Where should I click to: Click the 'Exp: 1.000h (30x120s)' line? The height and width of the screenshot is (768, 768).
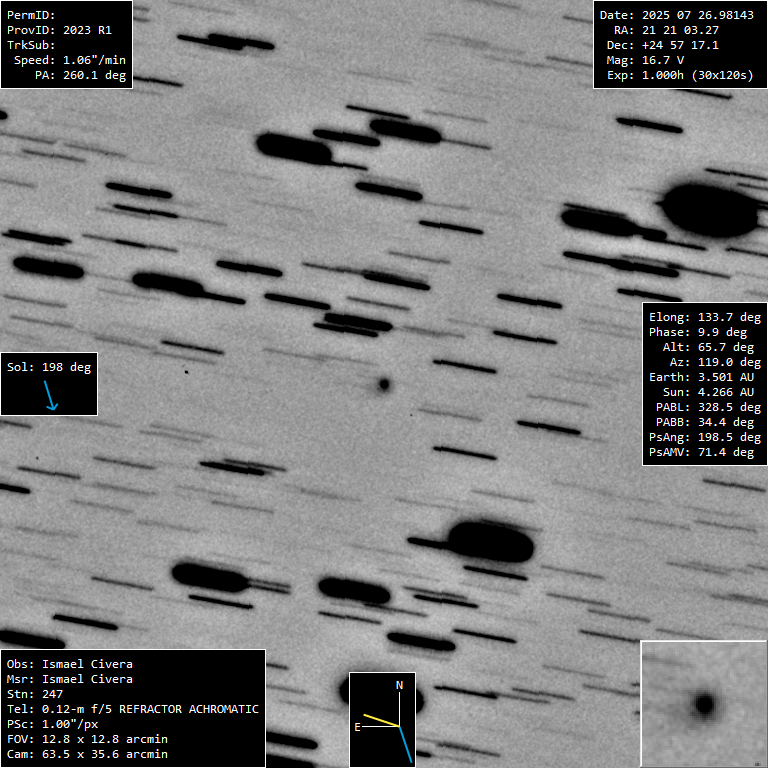[680, 75]
